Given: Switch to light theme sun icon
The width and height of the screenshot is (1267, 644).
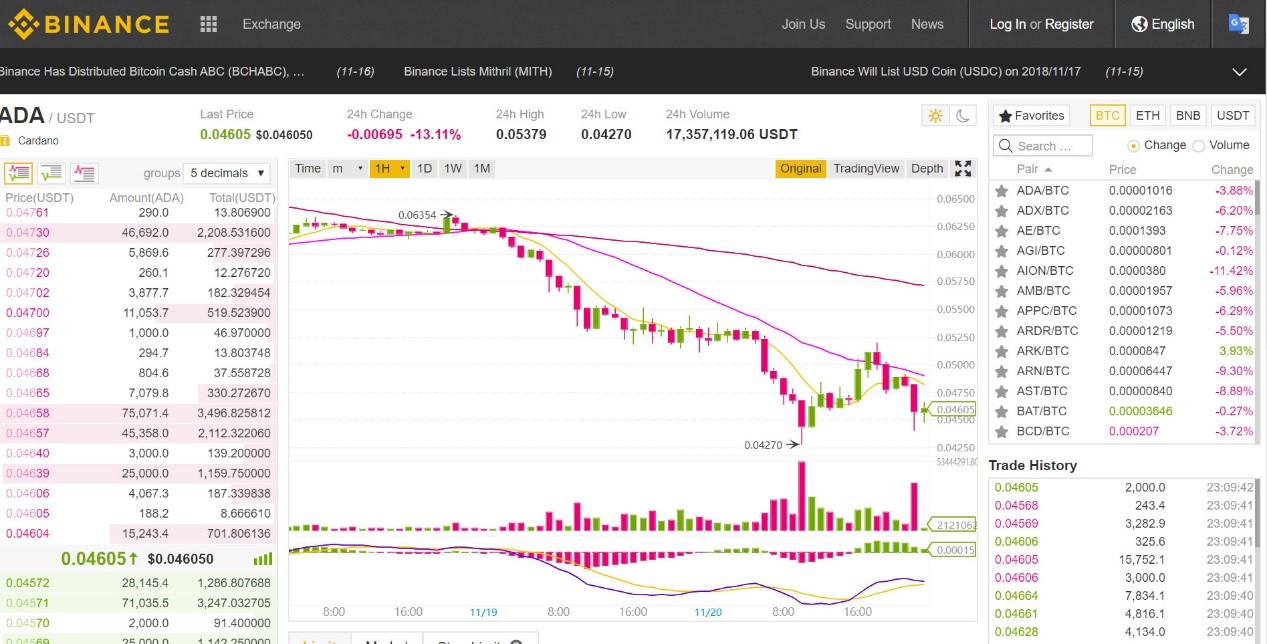Looking at the screenshot, I should [935, 116].
